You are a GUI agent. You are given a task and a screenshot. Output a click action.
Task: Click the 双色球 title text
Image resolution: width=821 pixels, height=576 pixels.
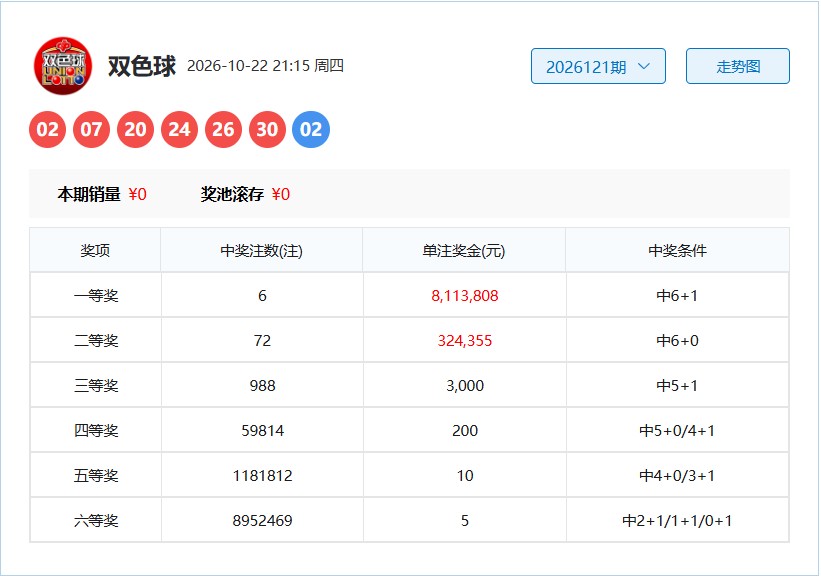point(142,66)
